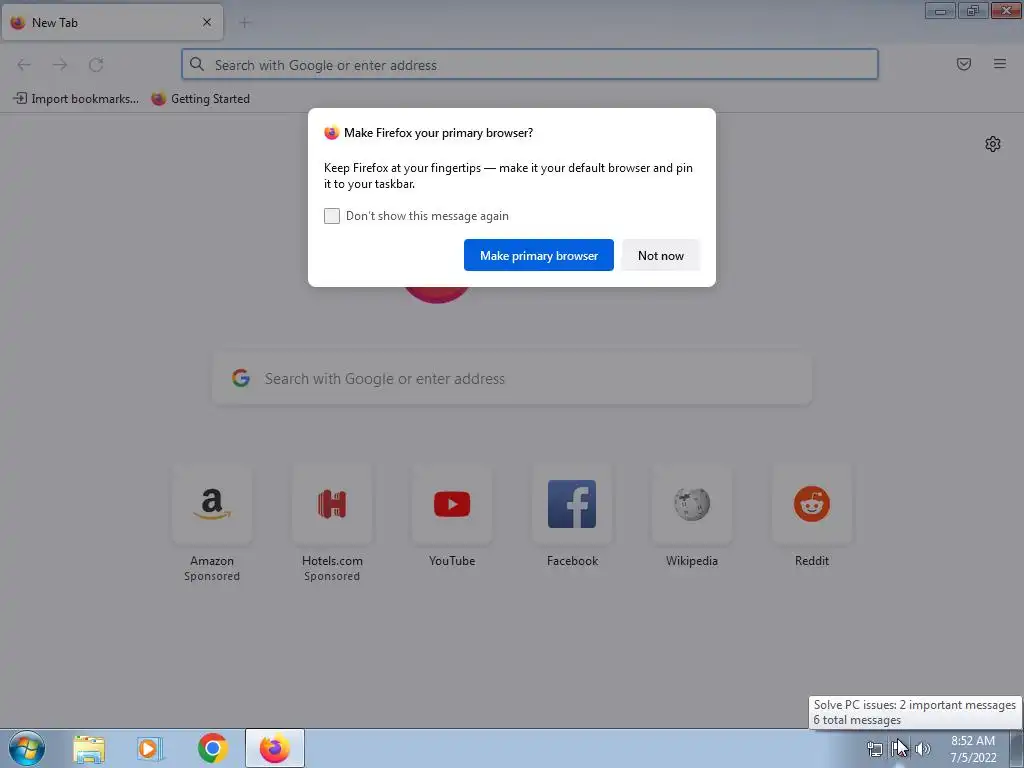Viewport: 1024px width, 768px height.
Task: Open the network tray icon
Action: [x=874, y=748]
